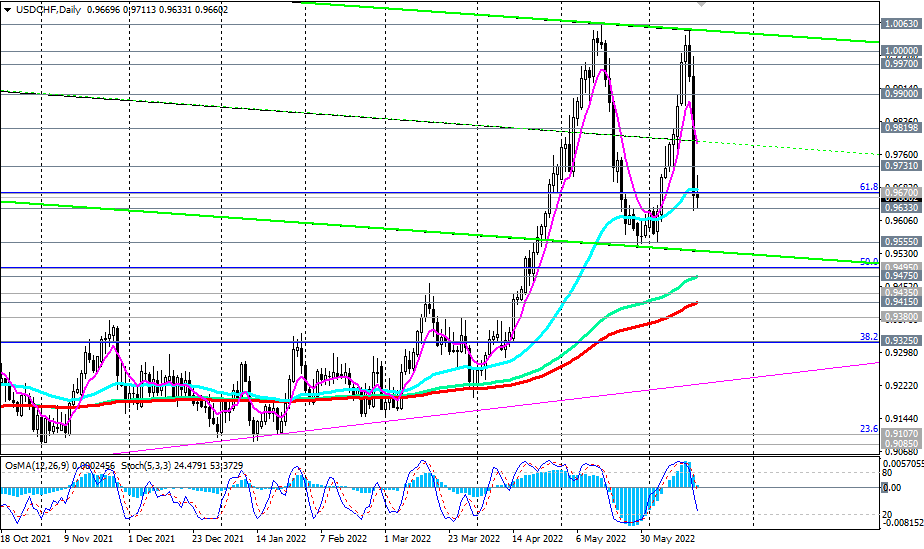924x549 pixels.
Task: Select the 0.99000 price level label
Action: tap(901, 94)
